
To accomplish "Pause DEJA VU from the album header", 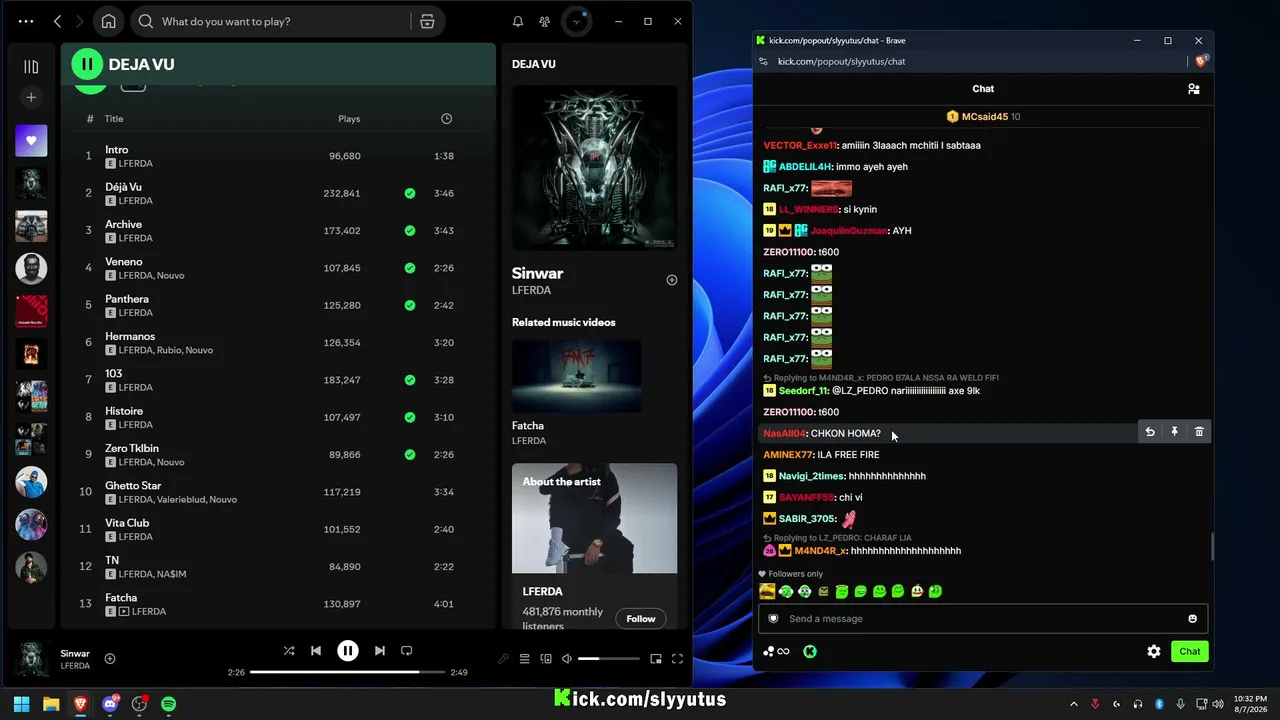I will (87, 64).
